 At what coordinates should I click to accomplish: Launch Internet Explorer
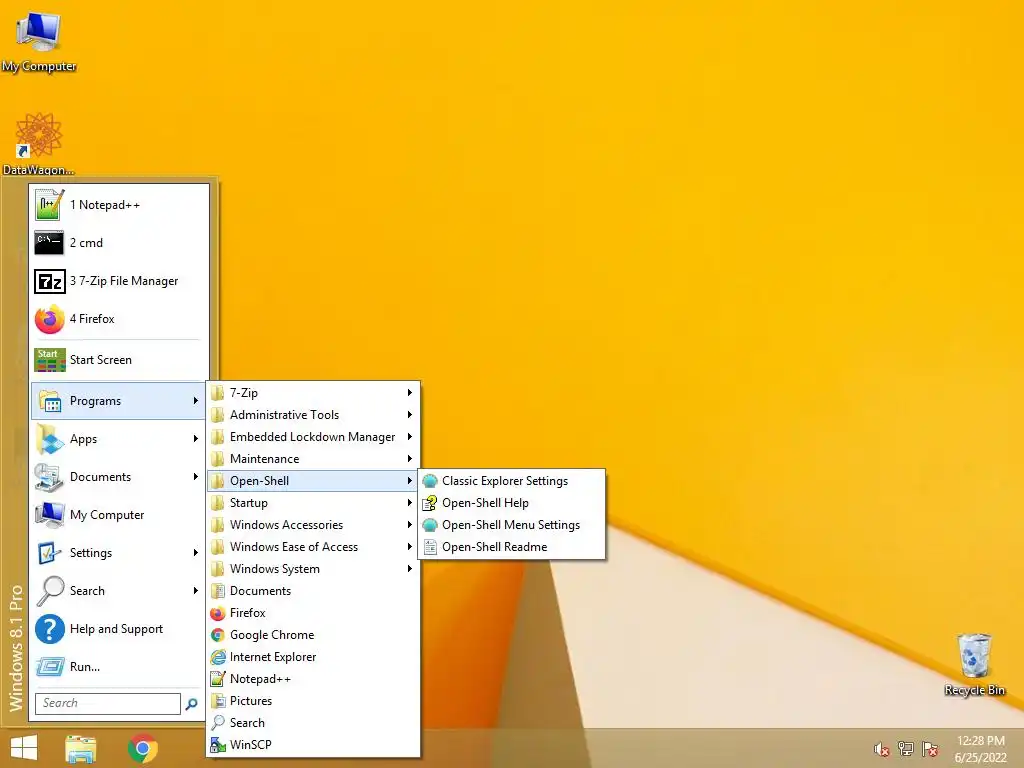(x=313, y=657)
